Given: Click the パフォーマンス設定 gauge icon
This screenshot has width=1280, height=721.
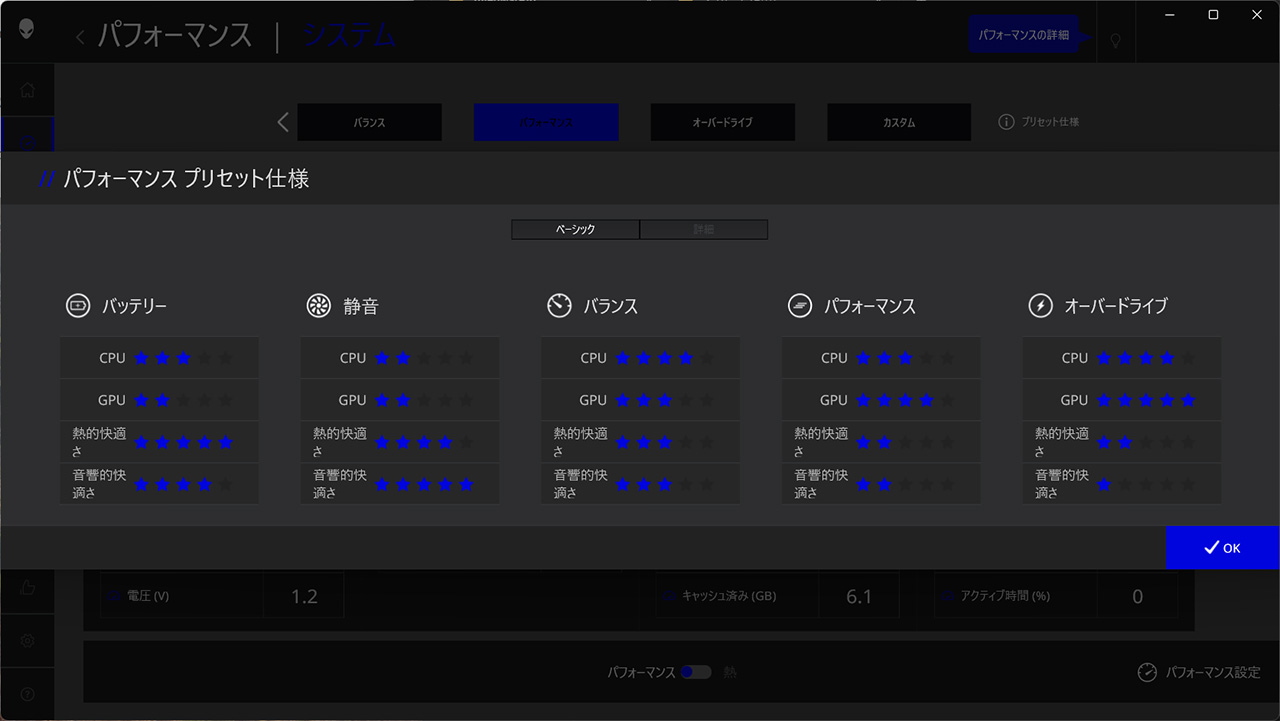Looking at the screenshot, I should click(x=1147, y=672).
